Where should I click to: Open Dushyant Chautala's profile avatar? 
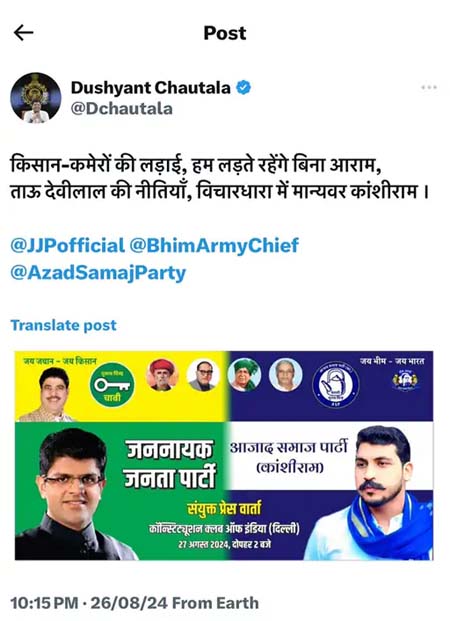(x=36, y=98)
